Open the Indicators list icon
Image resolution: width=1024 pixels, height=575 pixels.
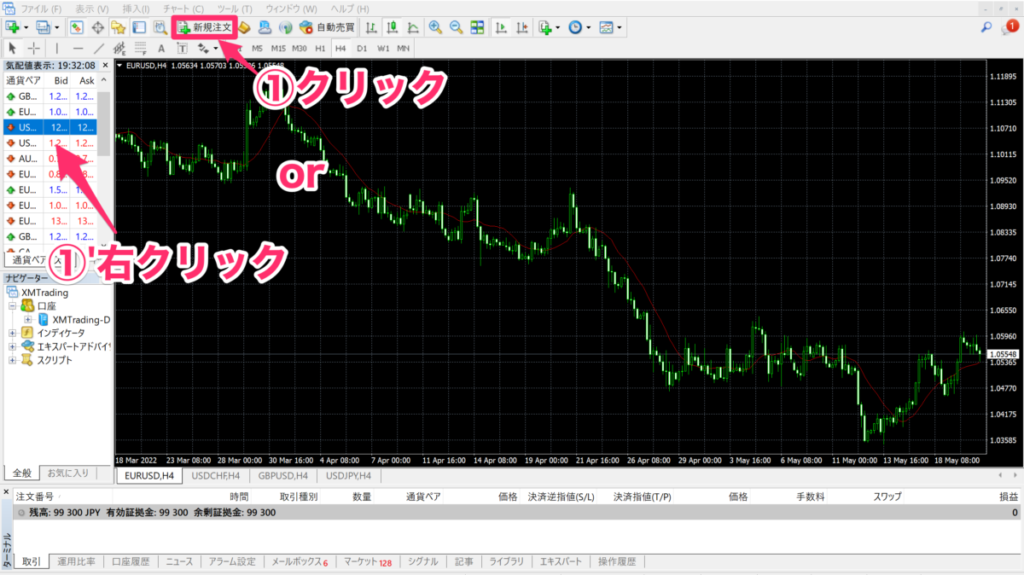coord(545,27)
